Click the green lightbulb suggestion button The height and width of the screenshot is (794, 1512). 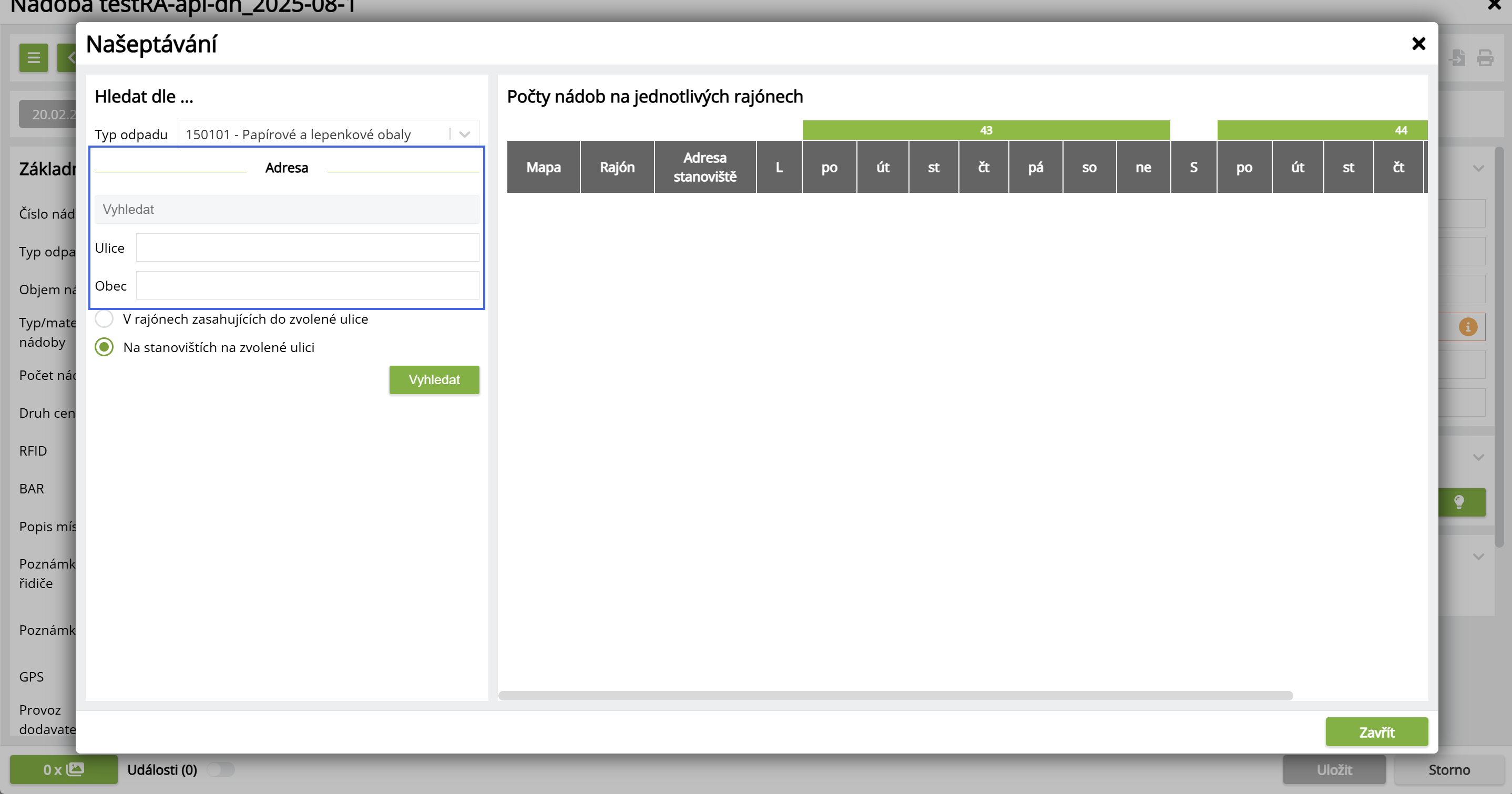[x=1460, y=502]
